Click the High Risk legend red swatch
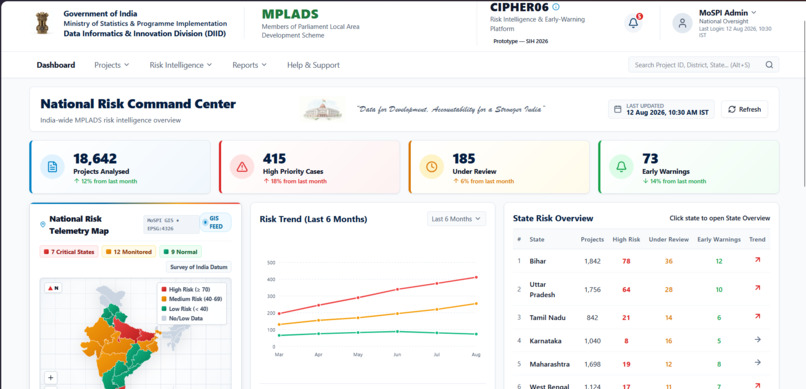The height and width of the screenshot is (389, 806). 163,290
